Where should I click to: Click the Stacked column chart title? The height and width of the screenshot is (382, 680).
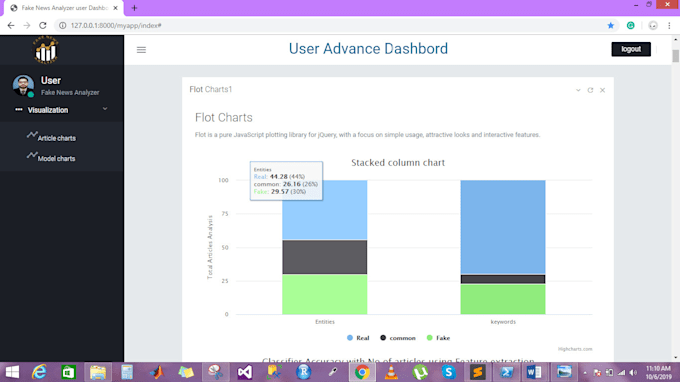click(x=398, y=163)
